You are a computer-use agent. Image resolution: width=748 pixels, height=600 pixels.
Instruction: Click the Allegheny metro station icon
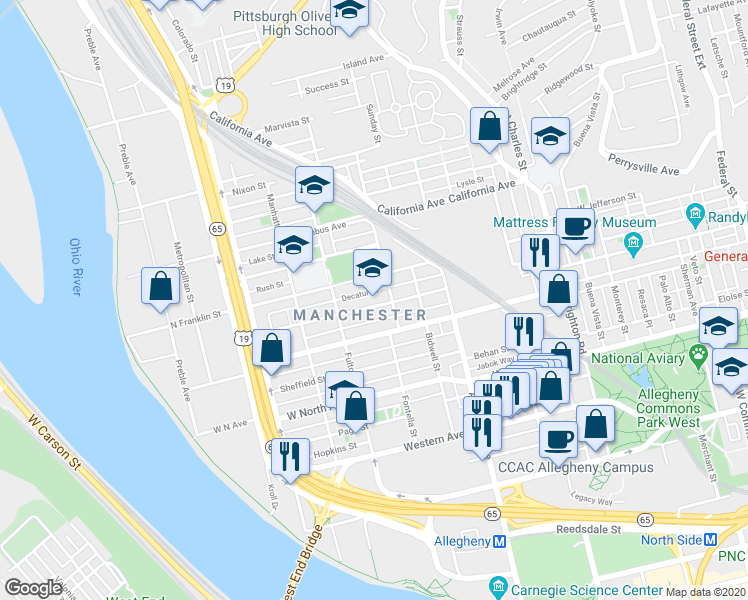(x=499, y=542)
